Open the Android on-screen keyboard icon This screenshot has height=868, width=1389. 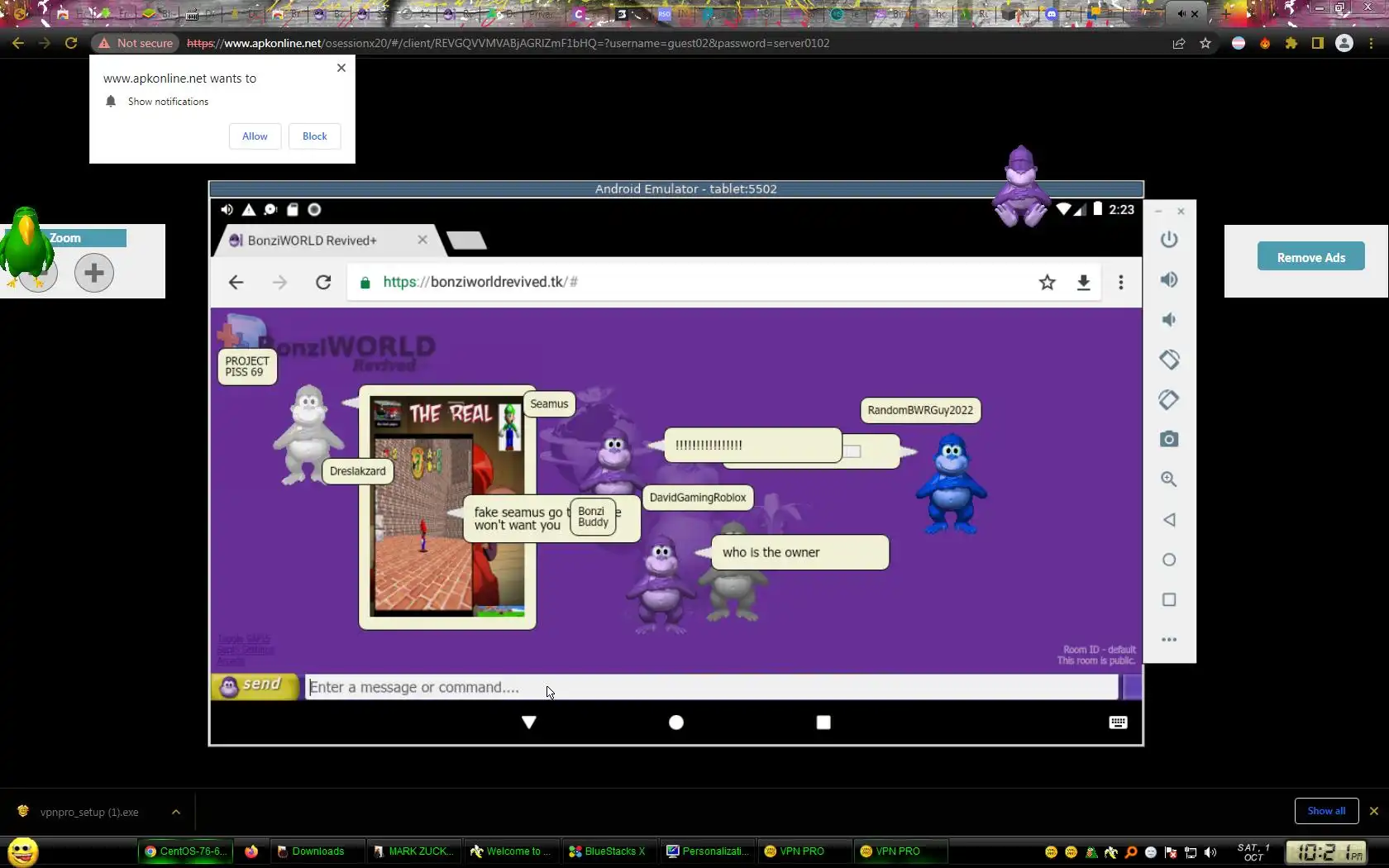tap(1118, 723)
